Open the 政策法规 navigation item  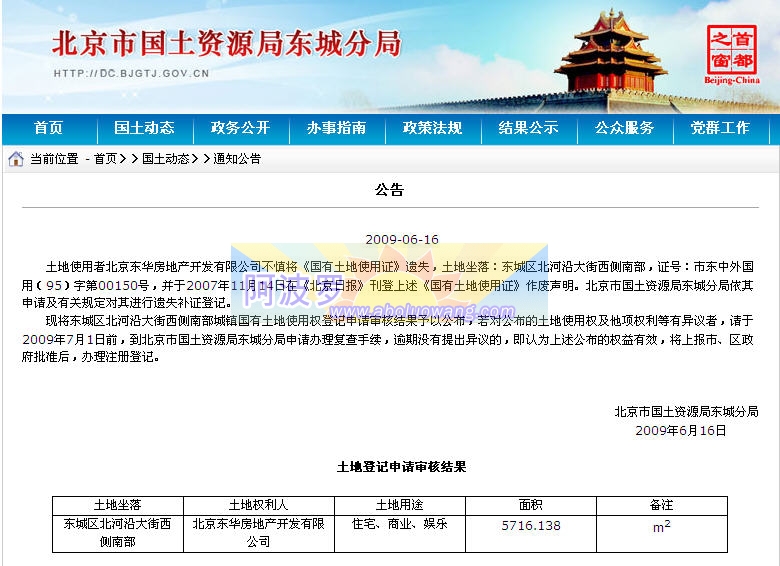click(x=432, y=128)
